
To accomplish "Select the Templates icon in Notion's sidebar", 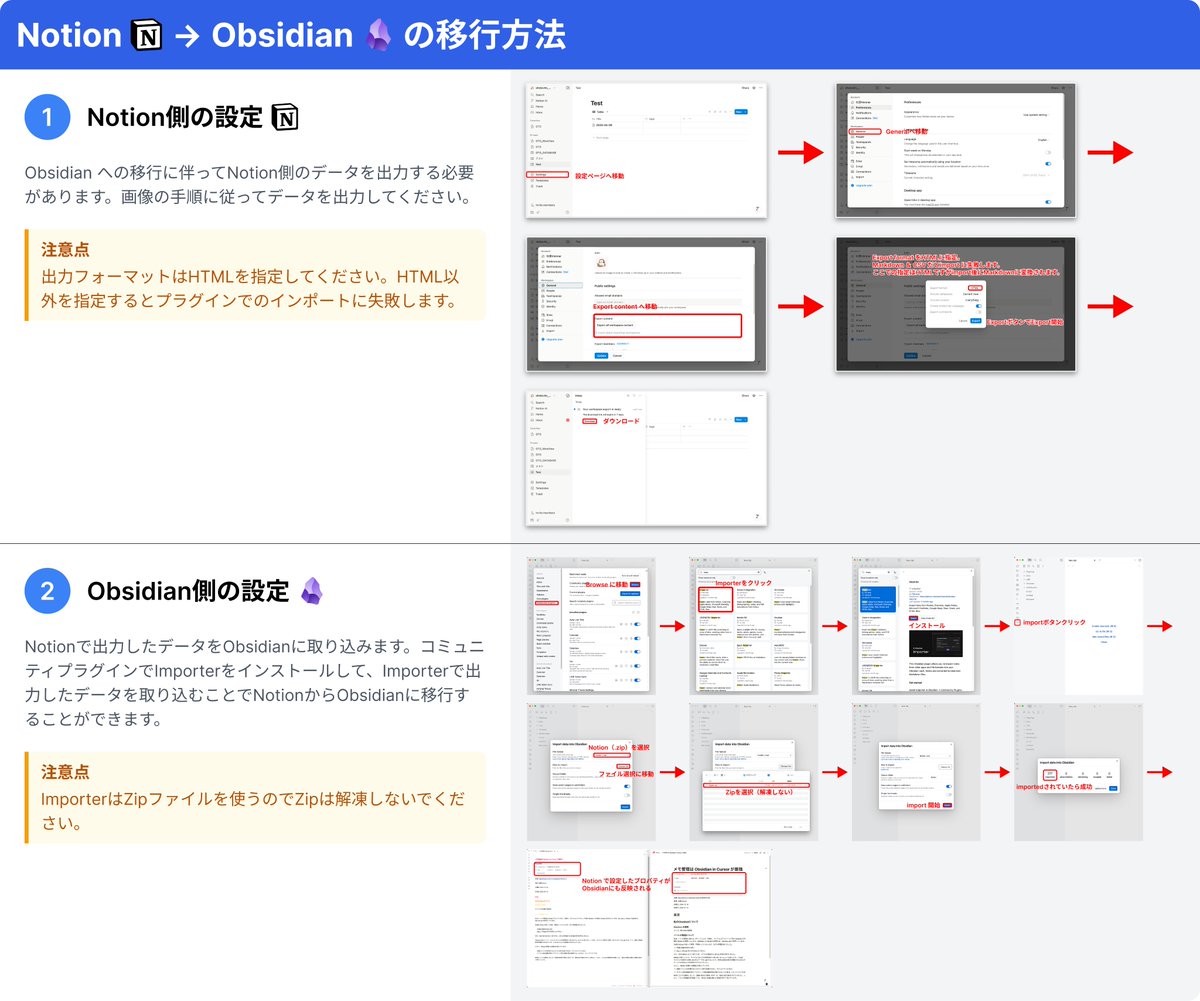I will [533, 180].
